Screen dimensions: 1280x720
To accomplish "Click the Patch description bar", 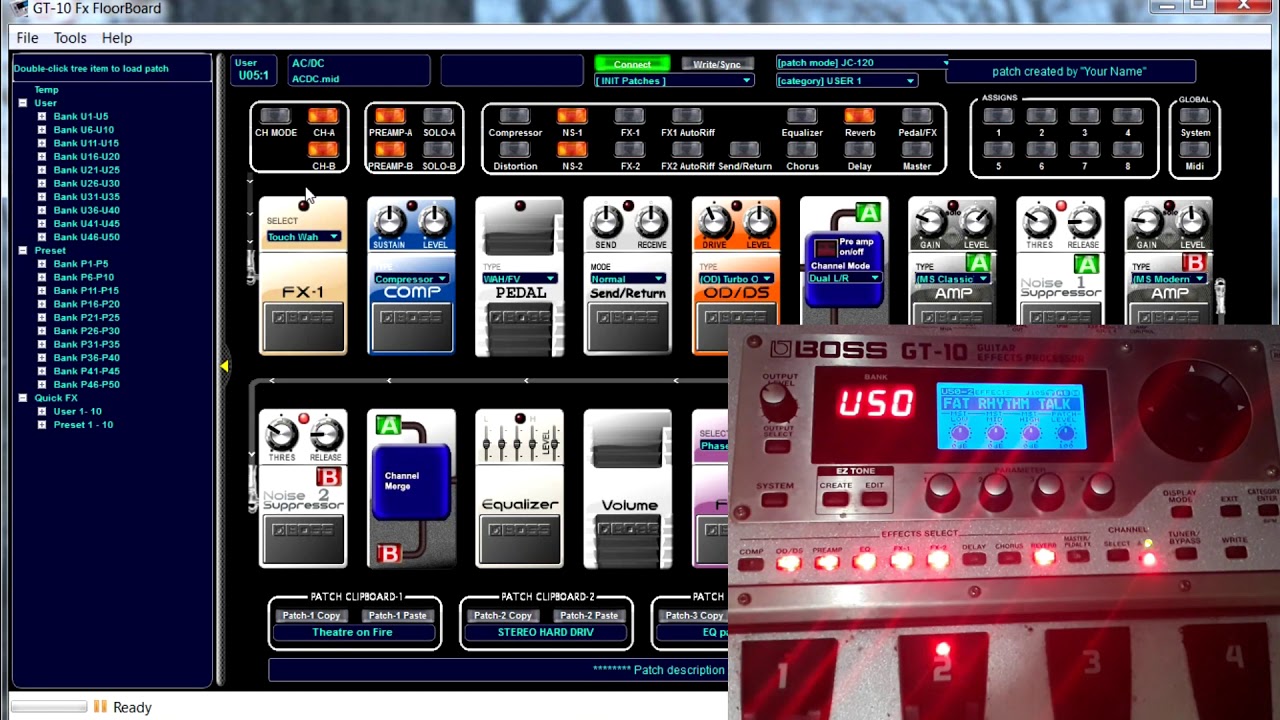I will (498, 670).
